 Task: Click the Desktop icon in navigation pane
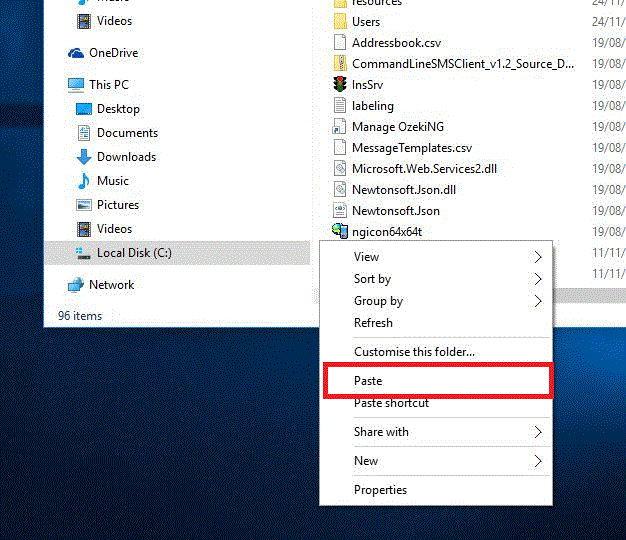click(84, 109)
